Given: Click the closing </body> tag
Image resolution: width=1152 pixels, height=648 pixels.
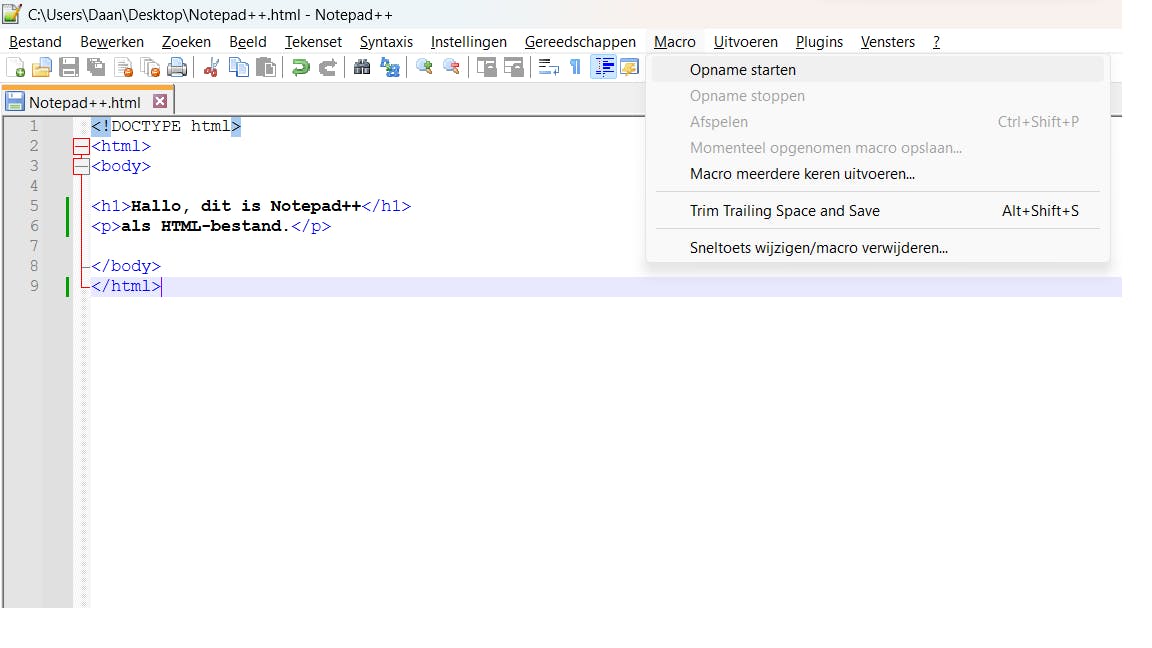Looking at the screenshot, I should point(126,266).
